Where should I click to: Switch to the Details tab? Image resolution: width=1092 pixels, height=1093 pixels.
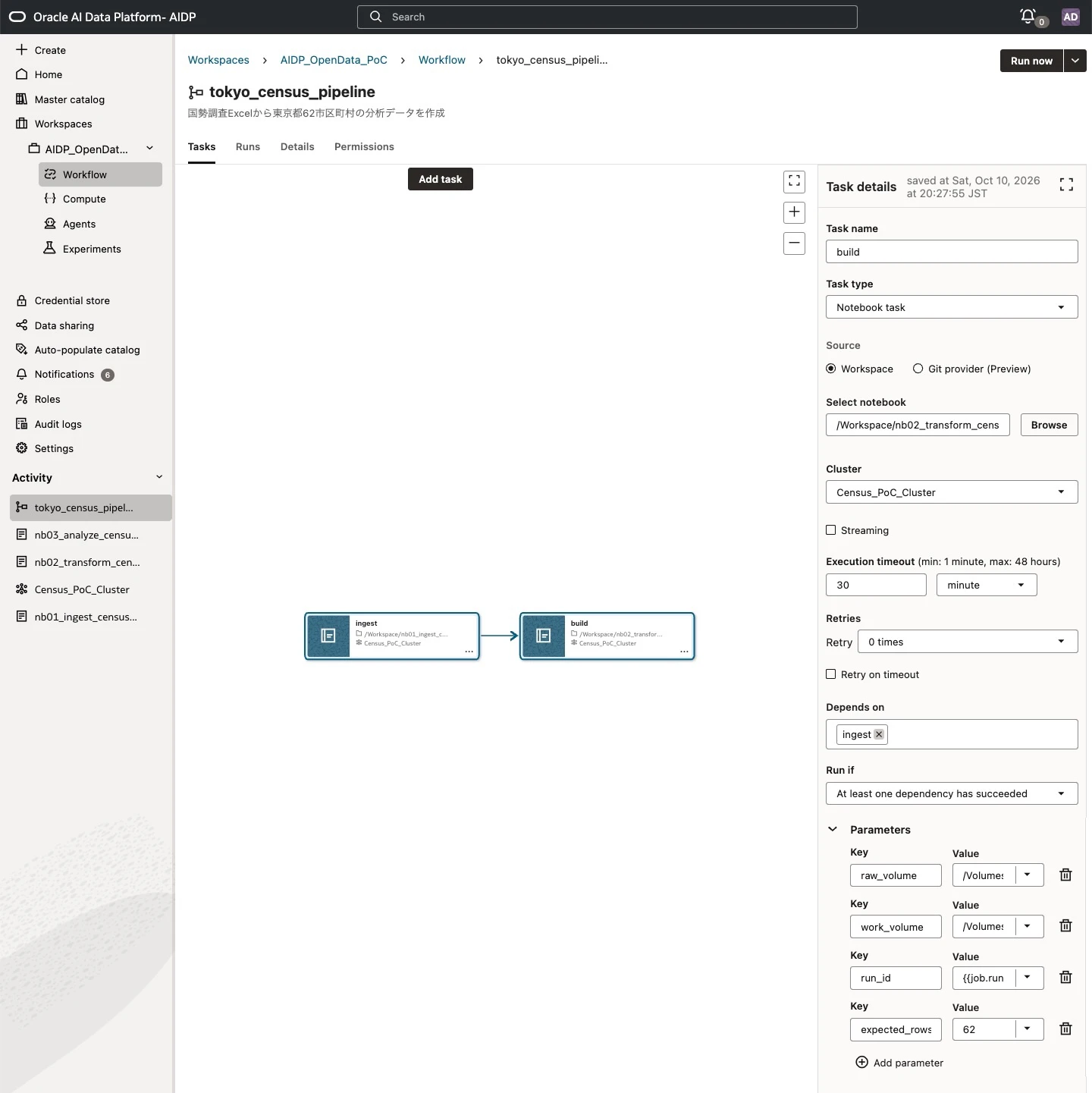pyautogui.click(x=297, y=146)
